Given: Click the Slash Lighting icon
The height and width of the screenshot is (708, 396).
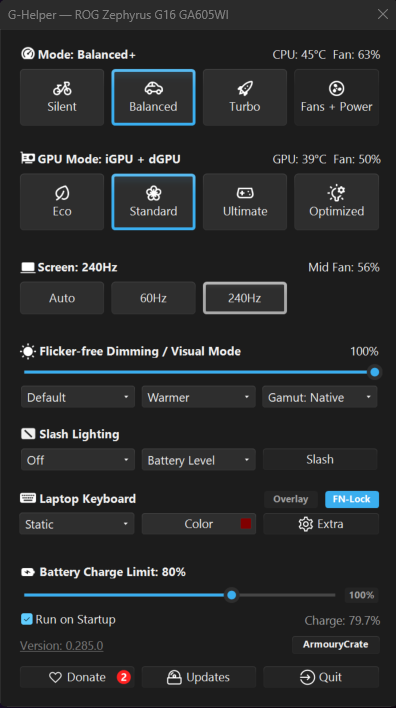Looking at the screenshot, I should coord(28,434).
